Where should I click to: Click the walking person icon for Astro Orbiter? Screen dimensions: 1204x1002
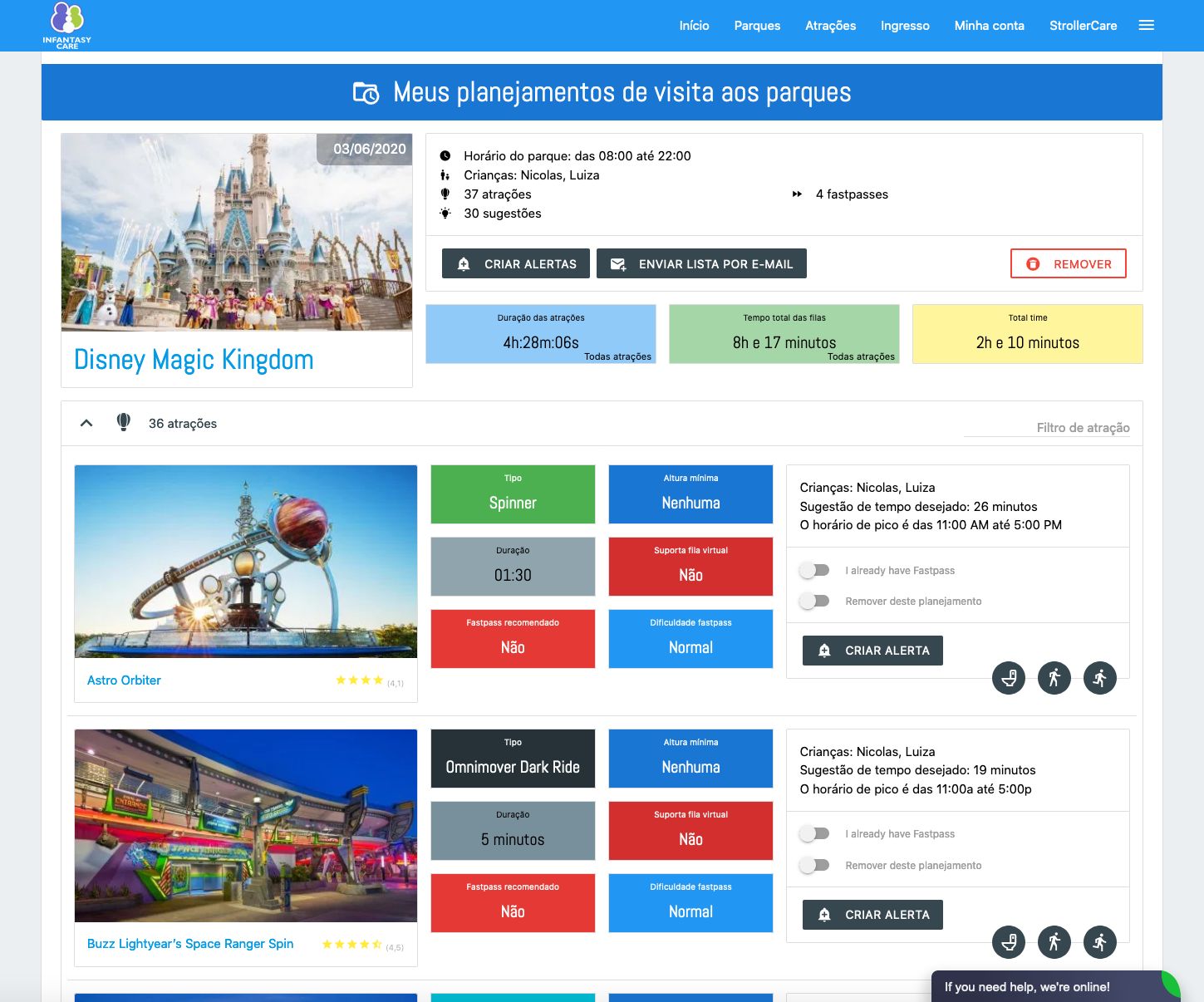tap(1054, 678)
